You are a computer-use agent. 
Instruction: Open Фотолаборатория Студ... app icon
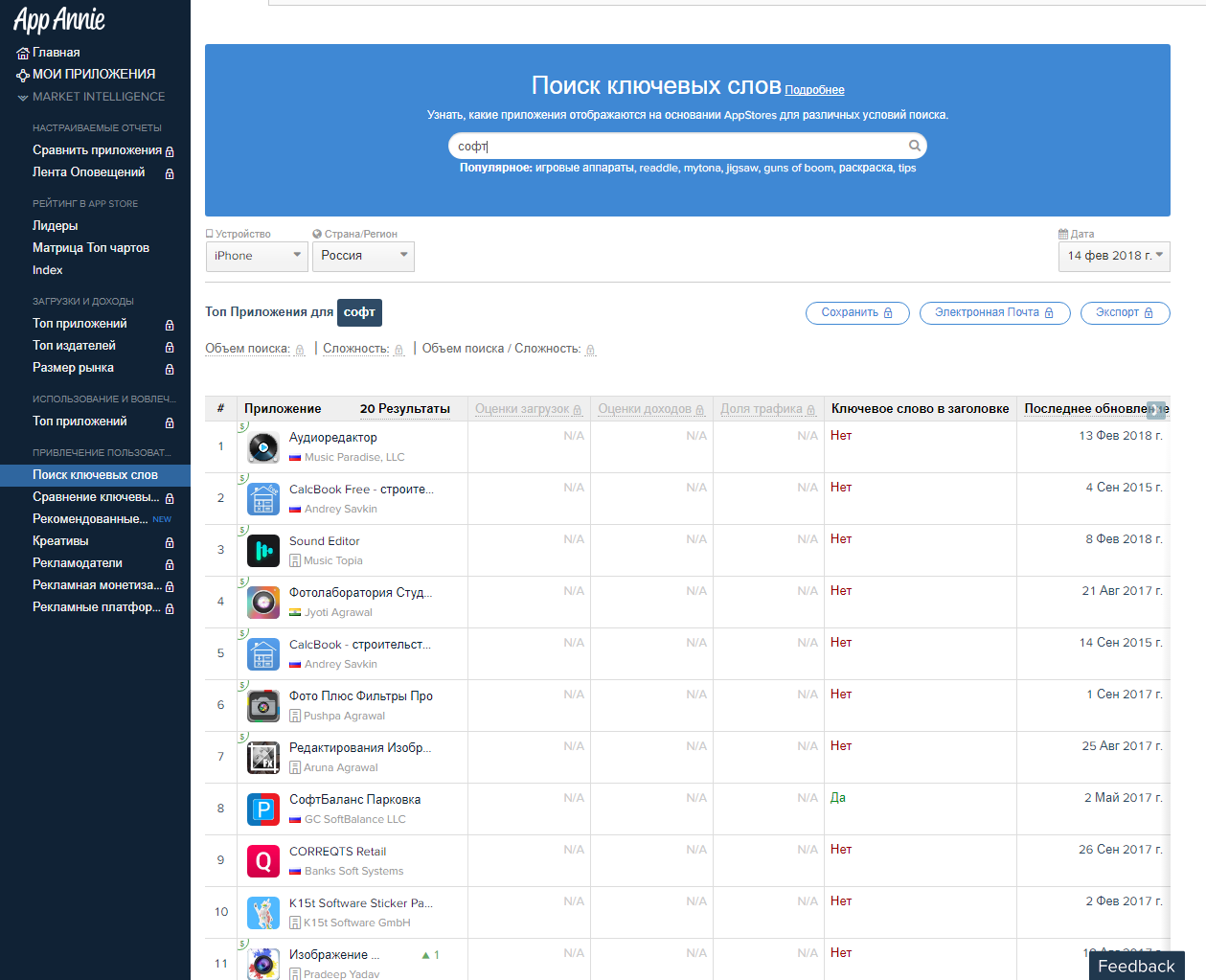pos(263,603)
